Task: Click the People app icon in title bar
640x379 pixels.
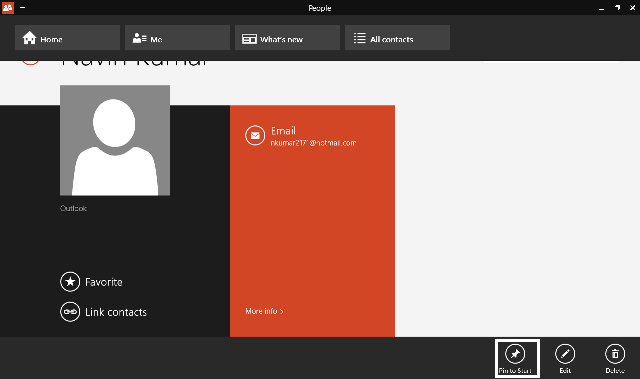Action: 8,7
